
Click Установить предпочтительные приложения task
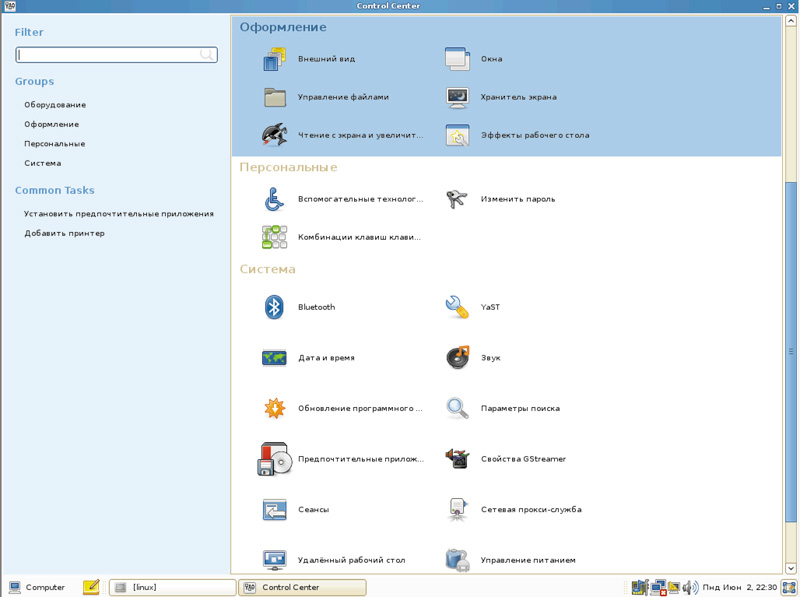point(119,214)
